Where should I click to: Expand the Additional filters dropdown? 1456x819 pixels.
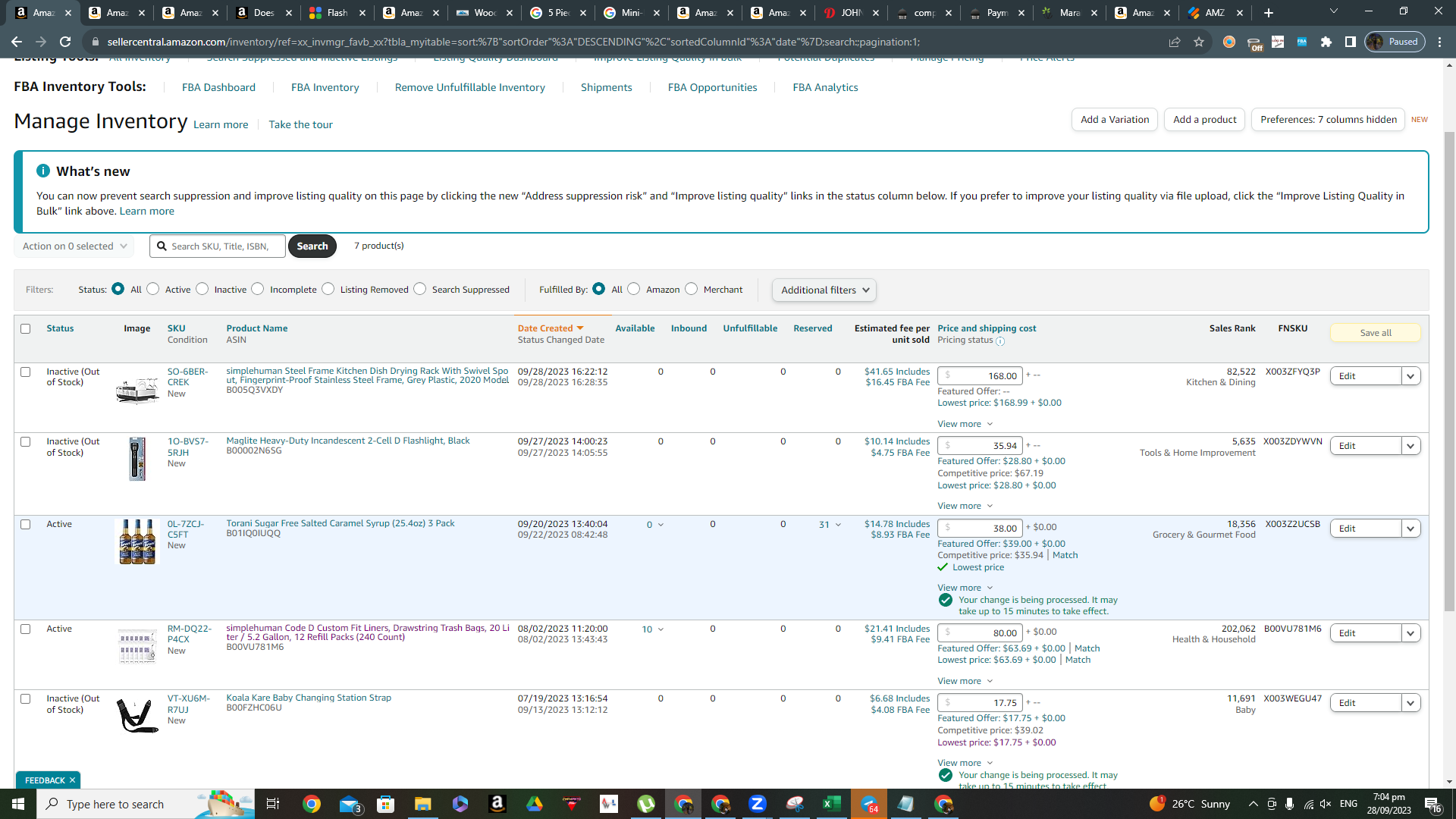[x=824, y=290]
